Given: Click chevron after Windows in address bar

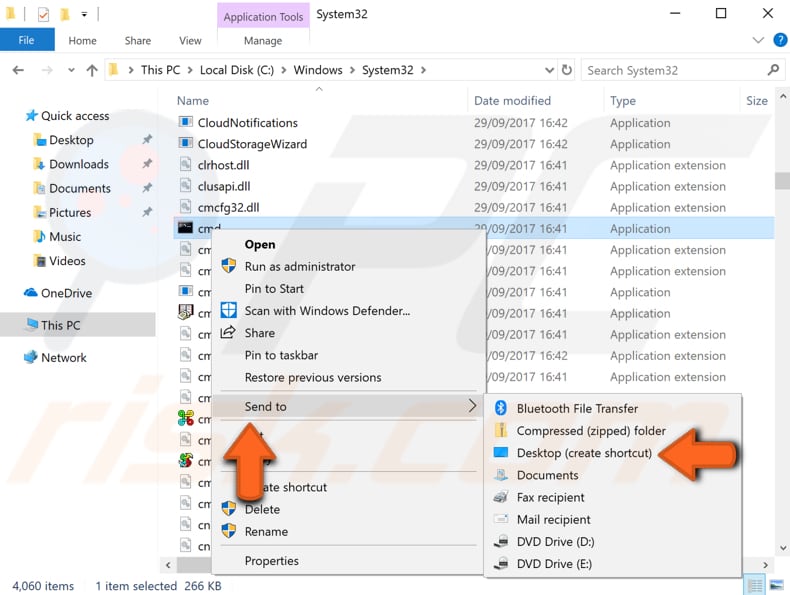Looking at the screenshot, I should [352, 70].
